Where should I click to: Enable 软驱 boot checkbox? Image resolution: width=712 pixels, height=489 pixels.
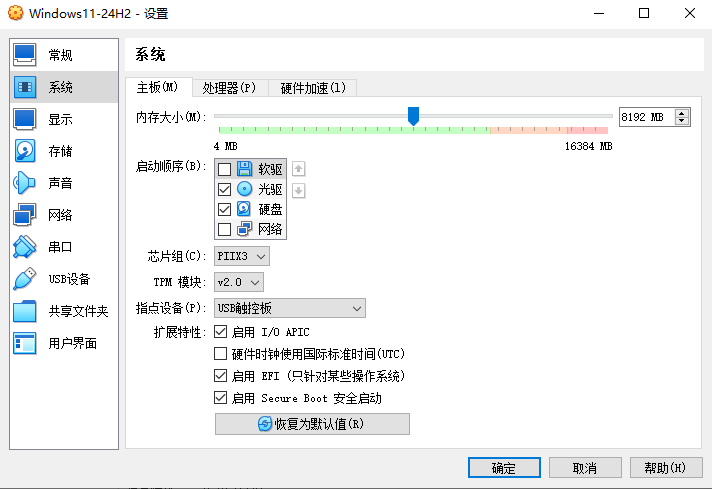[x=224, y=169]
